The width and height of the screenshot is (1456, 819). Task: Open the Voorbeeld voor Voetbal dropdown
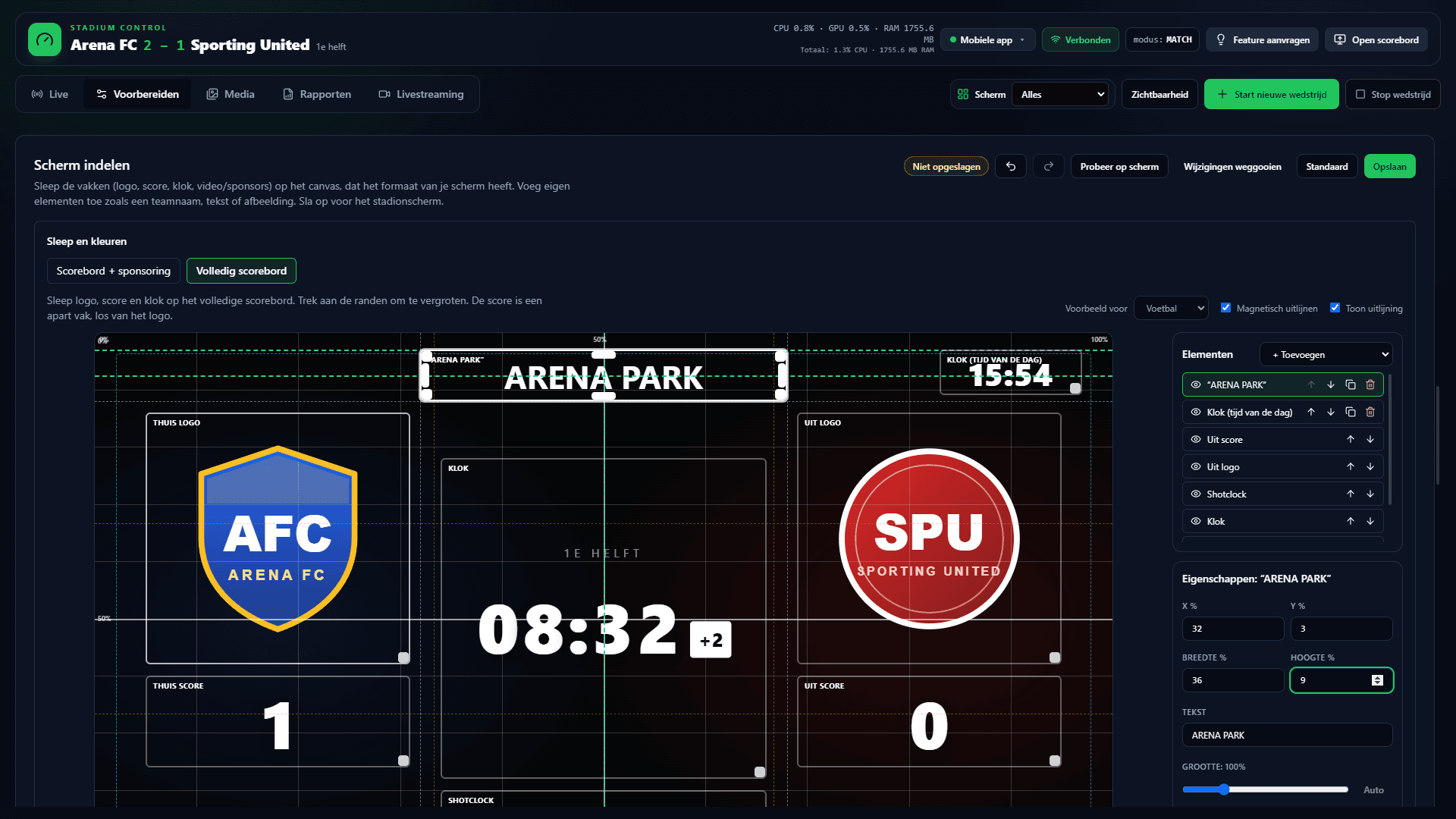[x=1171, y=308]
